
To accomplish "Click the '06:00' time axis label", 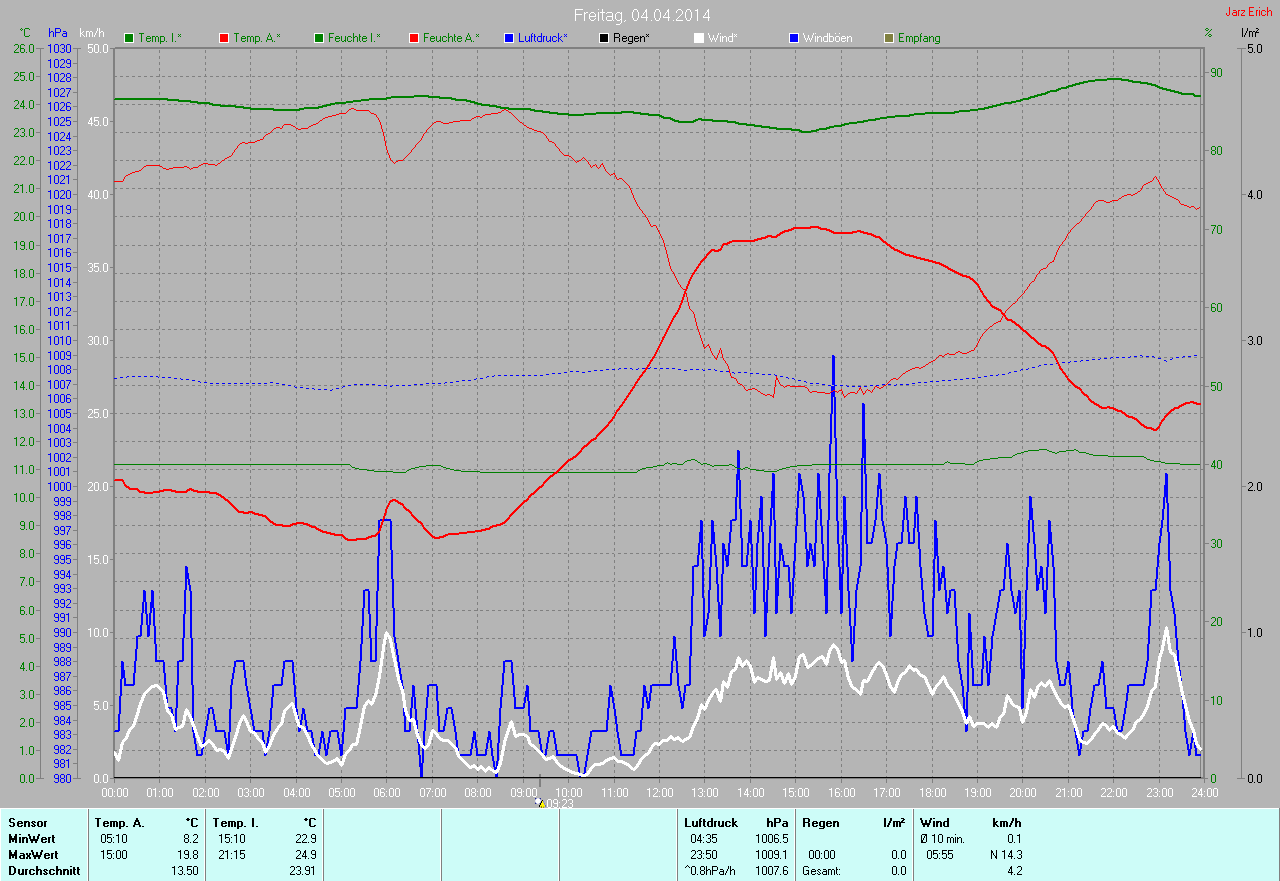I will [x=387, y=792].
